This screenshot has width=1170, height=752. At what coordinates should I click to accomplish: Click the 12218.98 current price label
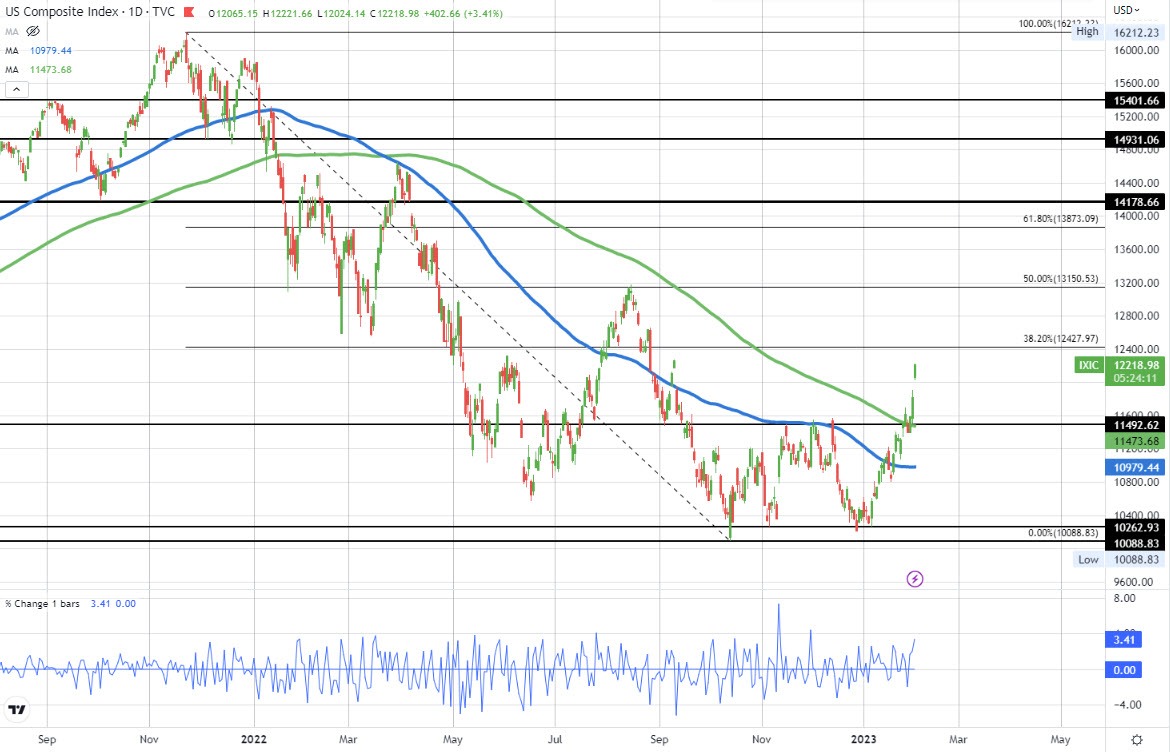tap(1136, 365)
